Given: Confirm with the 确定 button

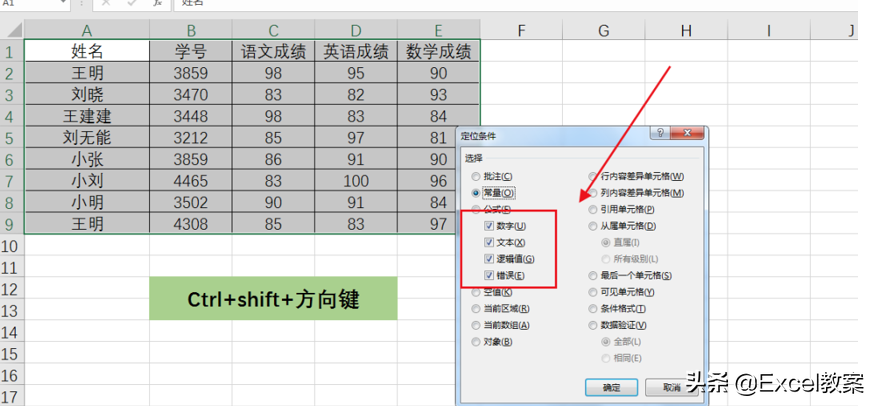Looking at the screenshot, I should pyautogui.click(x=612, y=387).
